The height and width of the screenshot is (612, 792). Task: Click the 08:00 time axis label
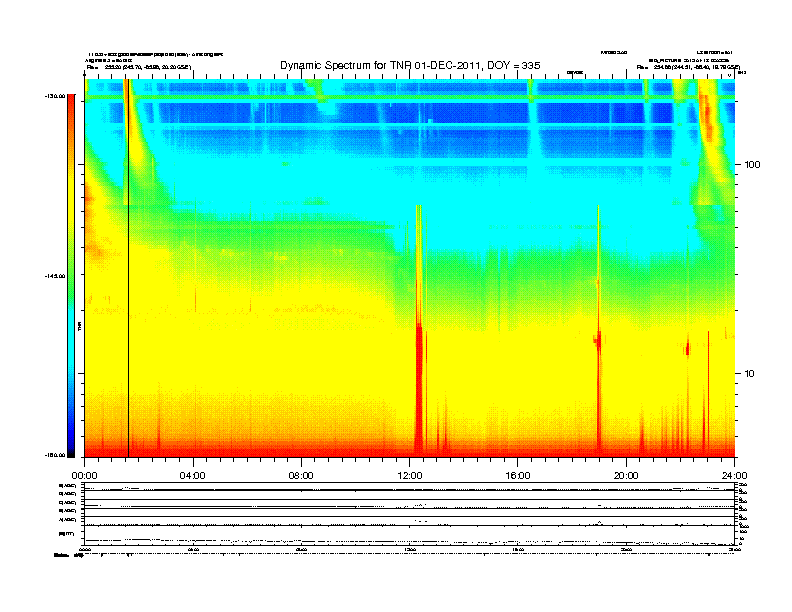click(x=301, y=476)
